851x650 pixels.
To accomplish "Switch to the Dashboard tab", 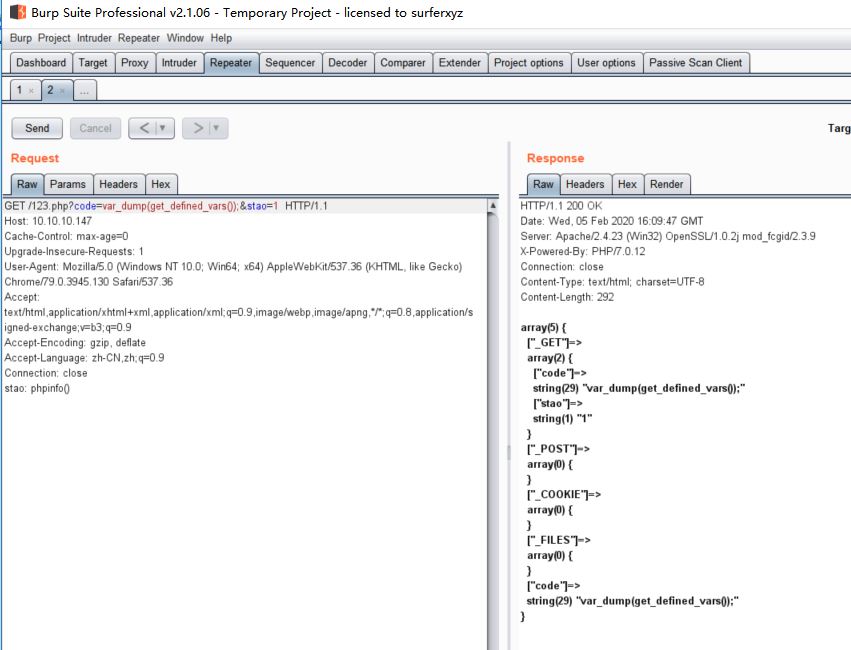I will click(41, 63).
